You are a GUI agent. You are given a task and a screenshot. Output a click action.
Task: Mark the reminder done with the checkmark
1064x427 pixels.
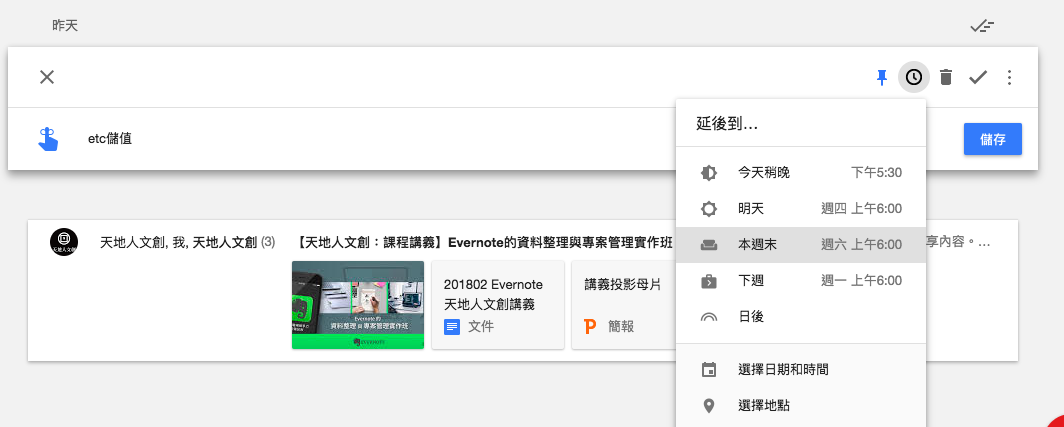coord(978,77)
